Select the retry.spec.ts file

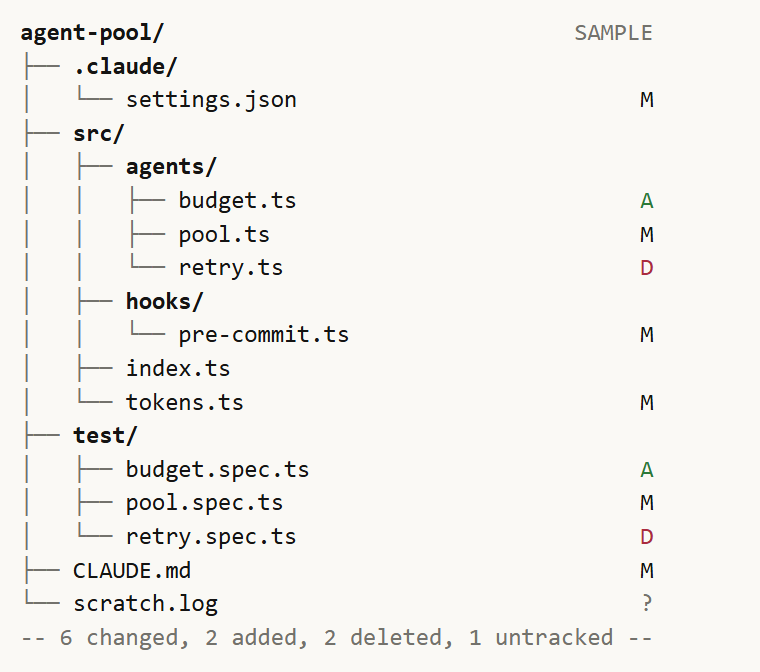click(x=211, y=537)
